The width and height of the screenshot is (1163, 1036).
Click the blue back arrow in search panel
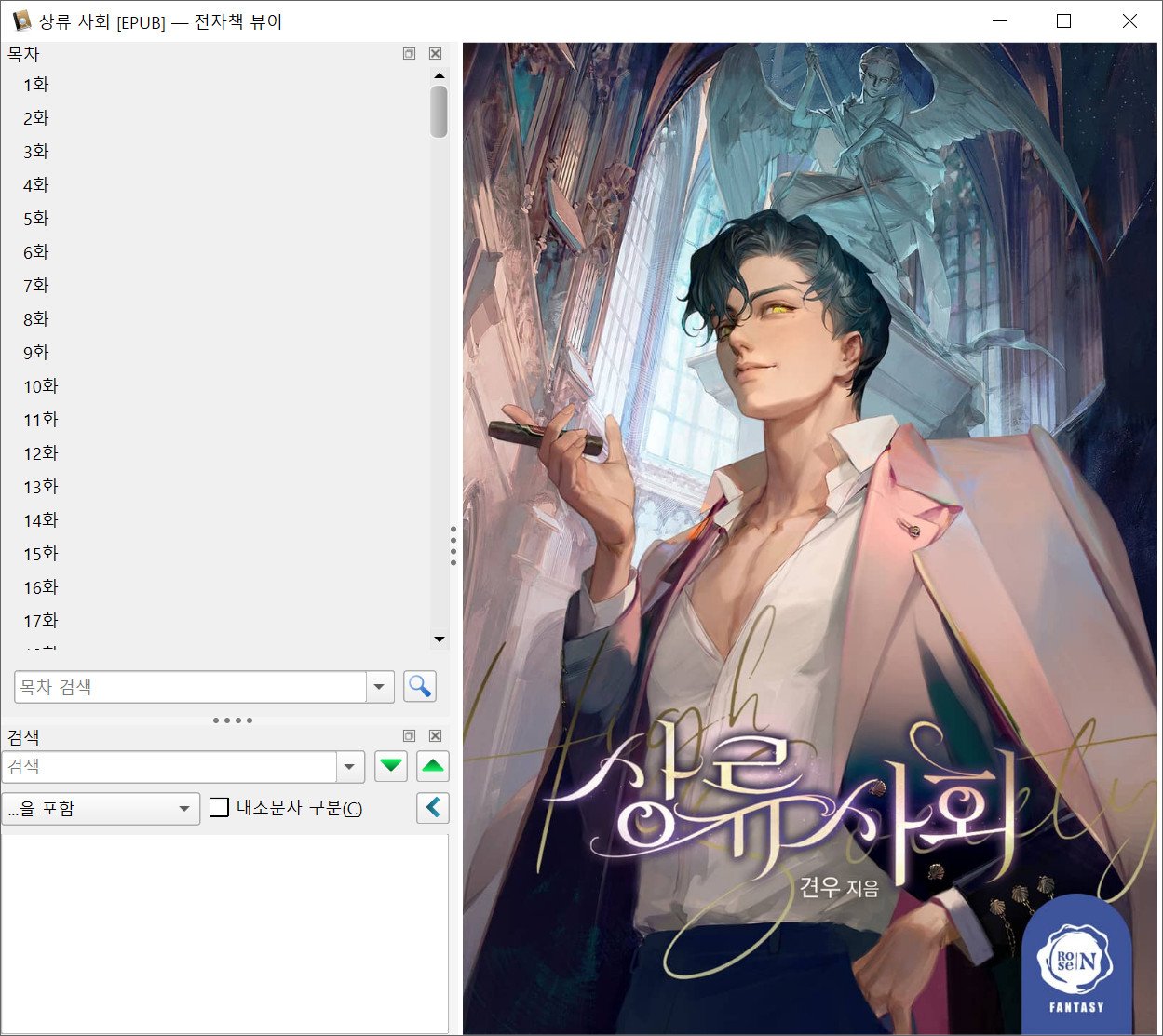(433, 808)
